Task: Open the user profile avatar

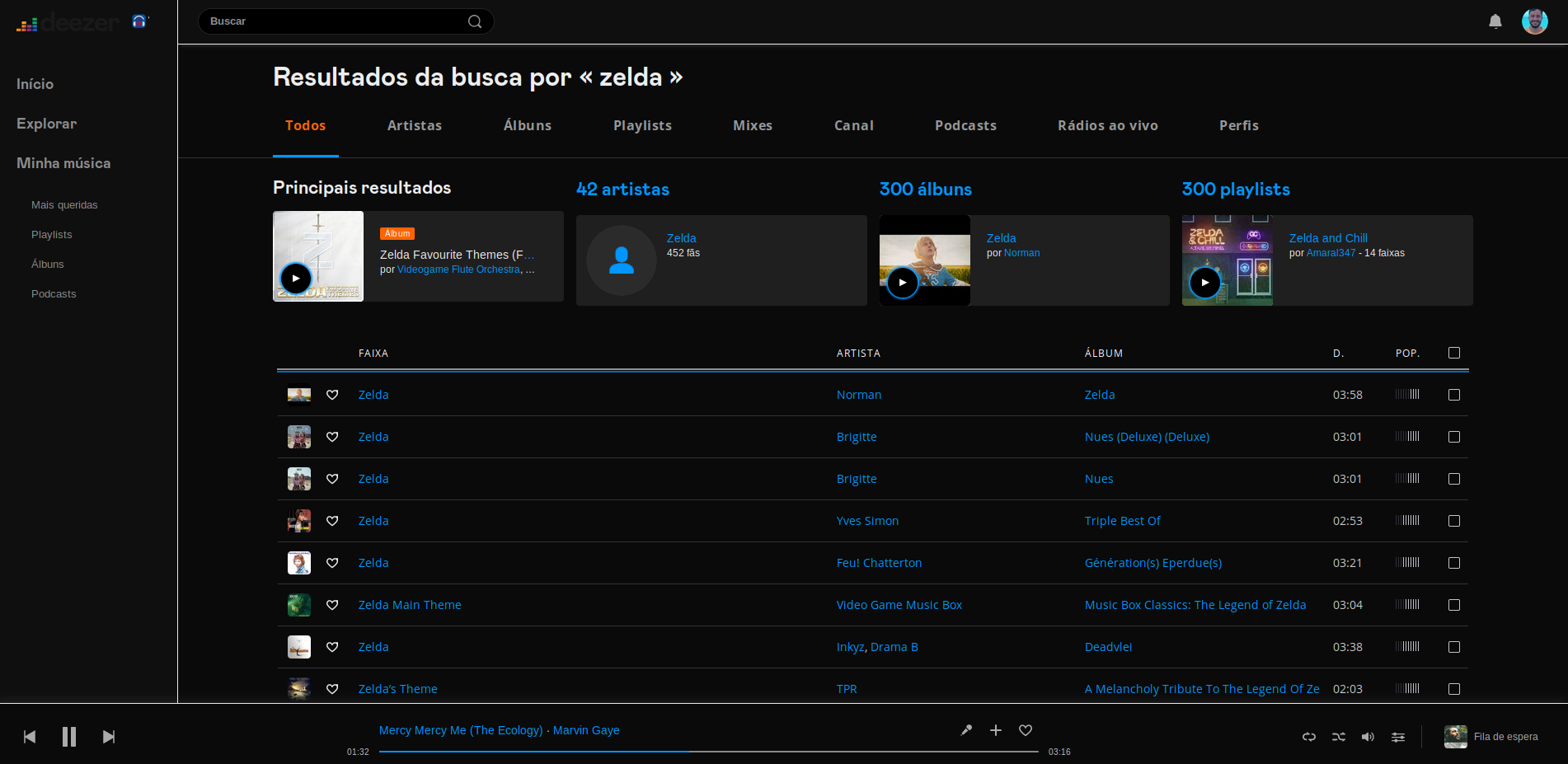Action: pyautogui.click(x=1535, y=21)
